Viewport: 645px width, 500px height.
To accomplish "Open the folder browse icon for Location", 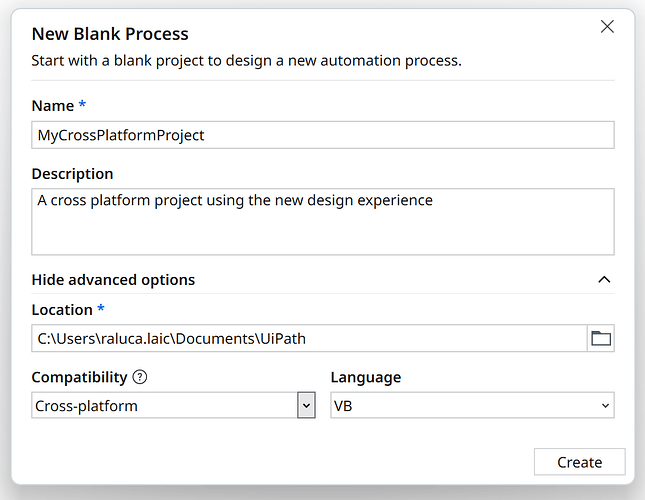I will click(601, 338).
